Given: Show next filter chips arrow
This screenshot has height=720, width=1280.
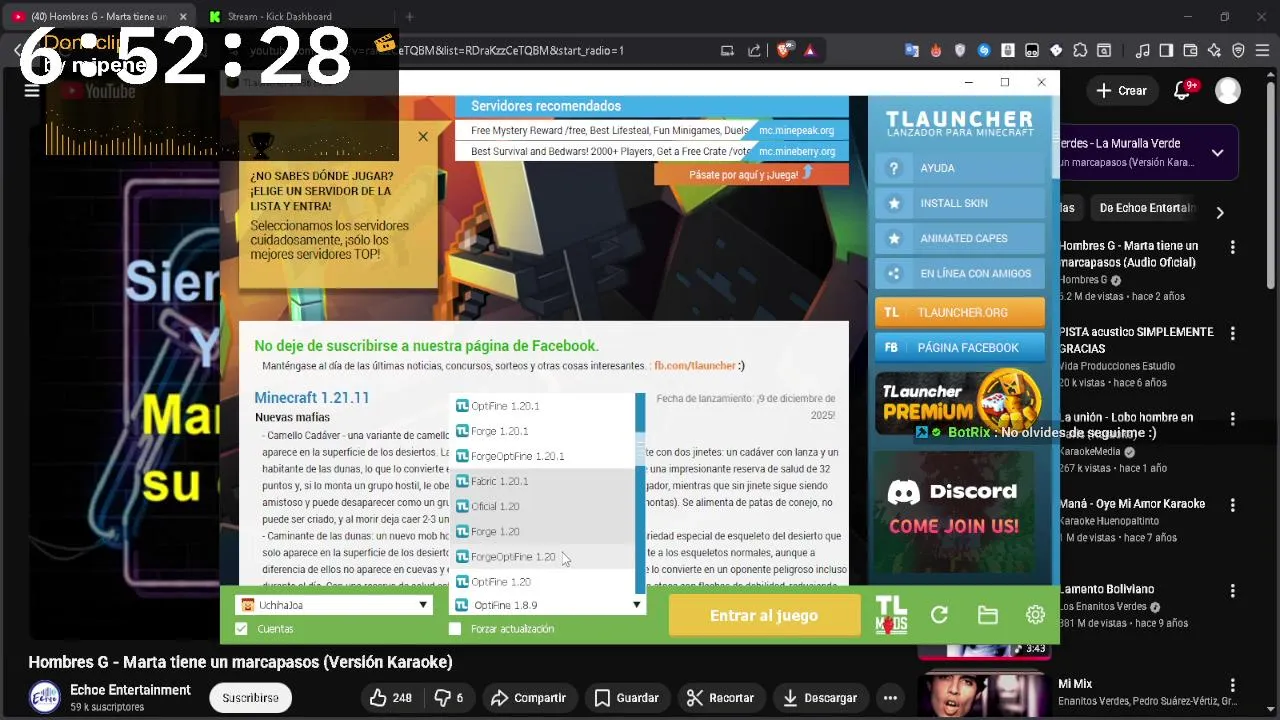Looking at the screenshot, I should click(x=1220, y=212).
